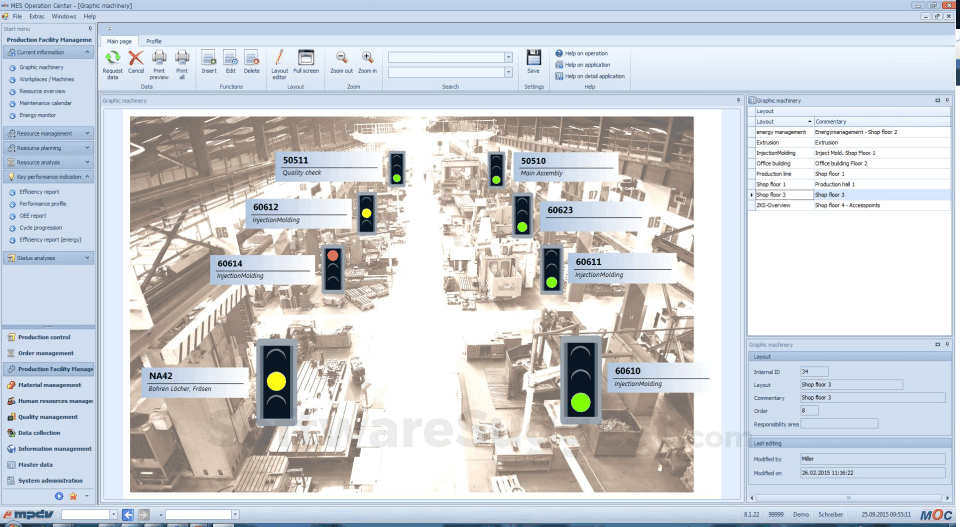Collapse the Current information section
960x527 pixels.
[x=48, y=53]
